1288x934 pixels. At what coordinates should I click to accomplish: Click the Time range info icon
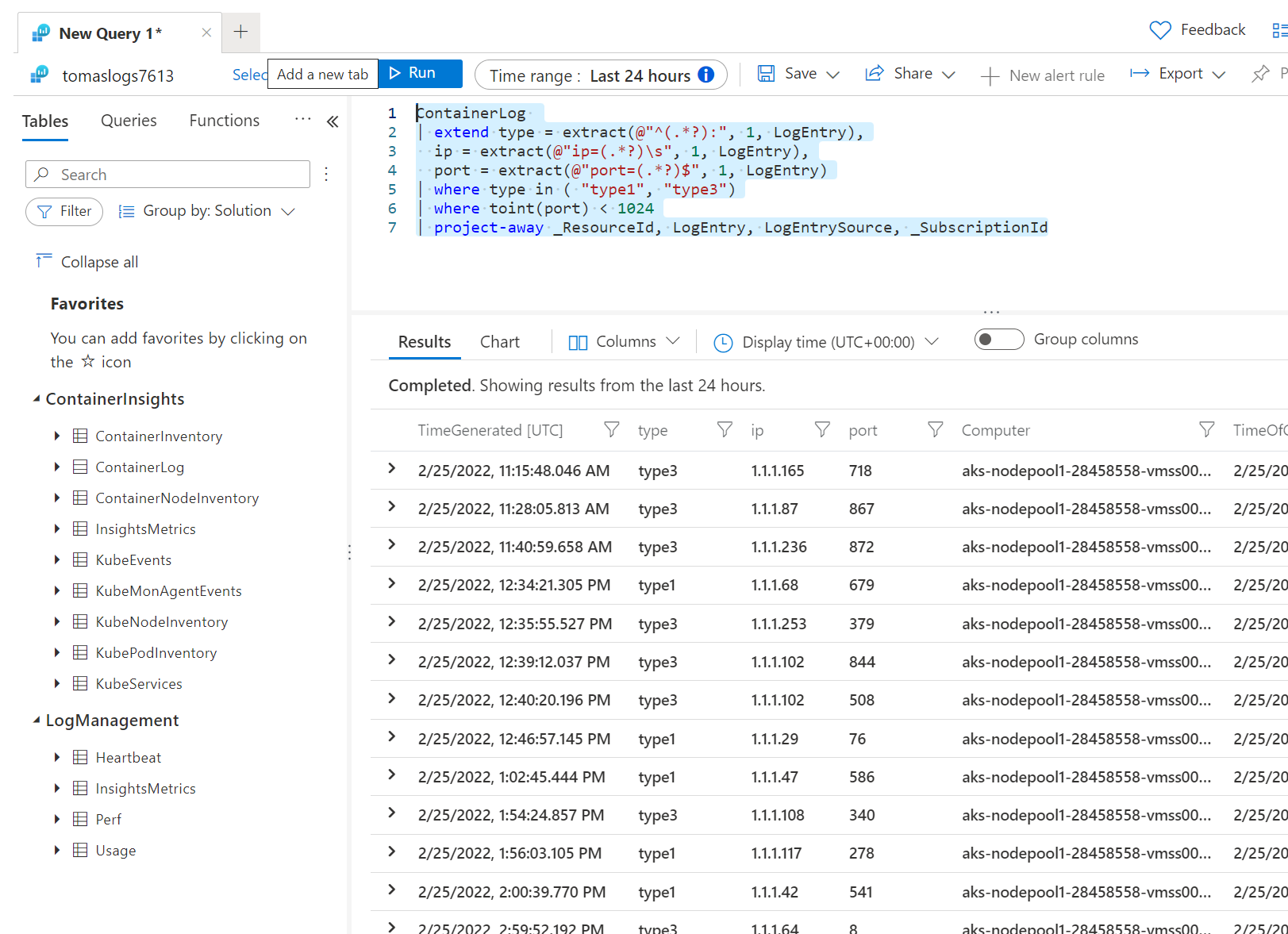[706, 75]
